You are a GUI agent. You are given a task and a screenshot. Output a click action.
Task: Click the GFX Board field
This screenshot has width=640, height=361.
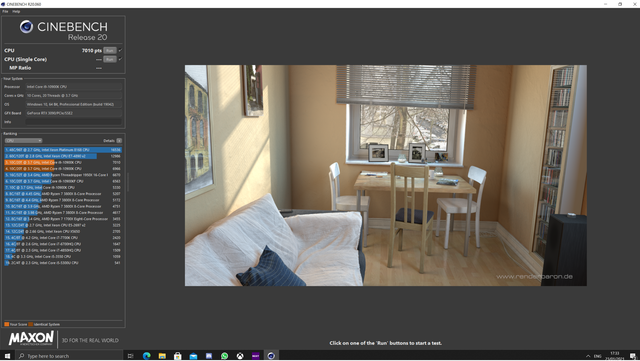pyautogui.click(x=73, y=113)
